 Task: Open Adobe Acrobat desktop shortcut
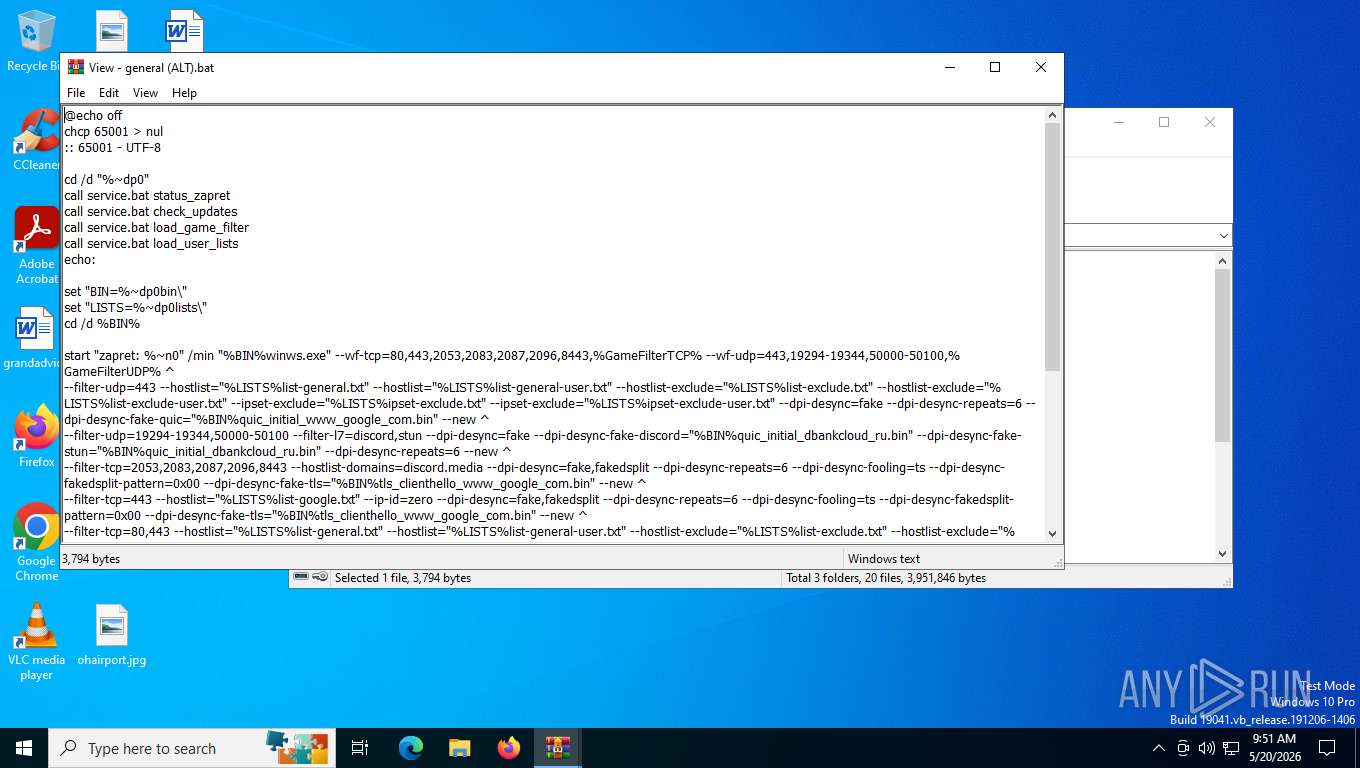coord(37,245)
